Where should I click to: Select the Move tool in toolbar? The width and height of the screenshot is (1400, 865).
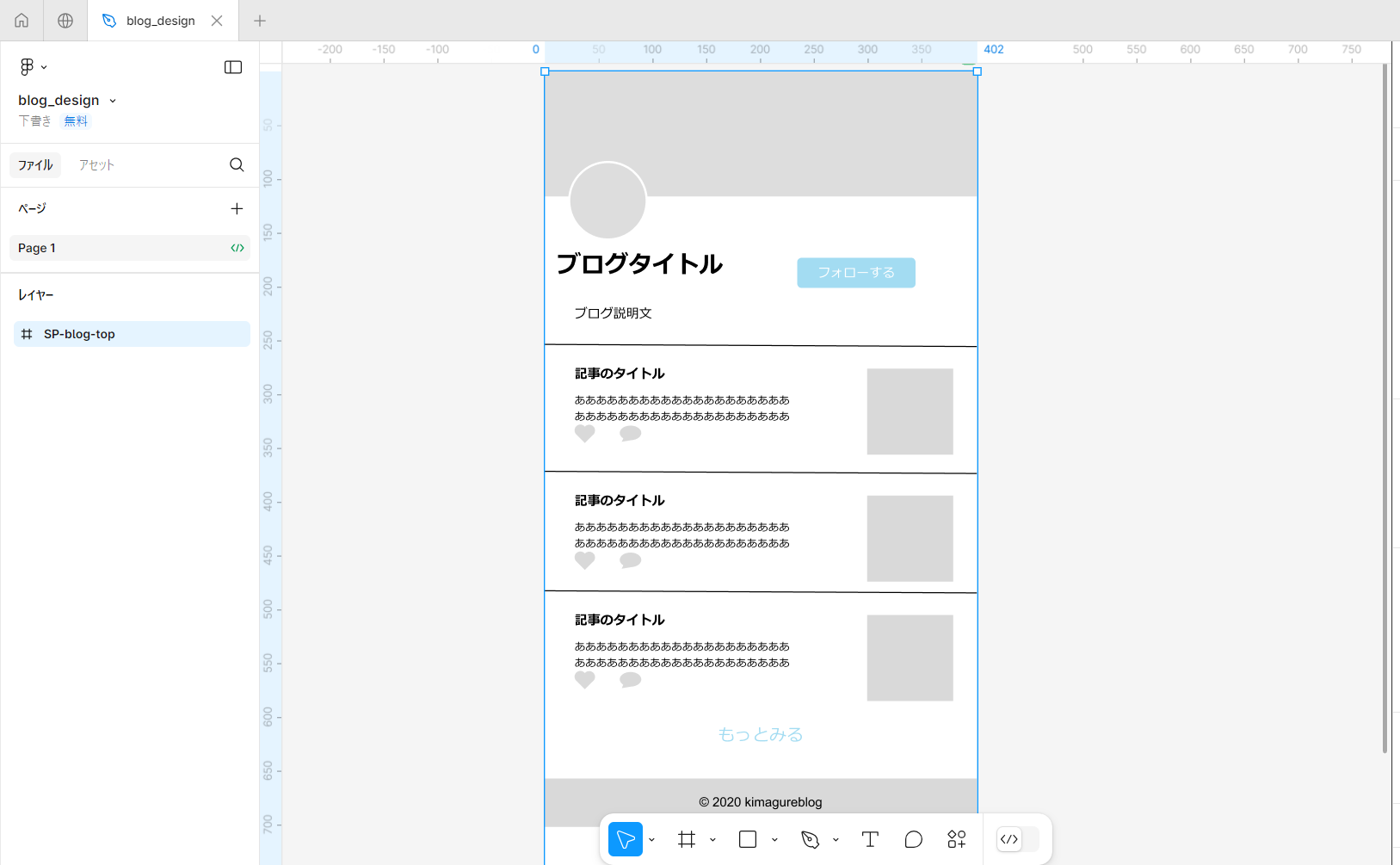pyautogui.click(x=626, y=839)
